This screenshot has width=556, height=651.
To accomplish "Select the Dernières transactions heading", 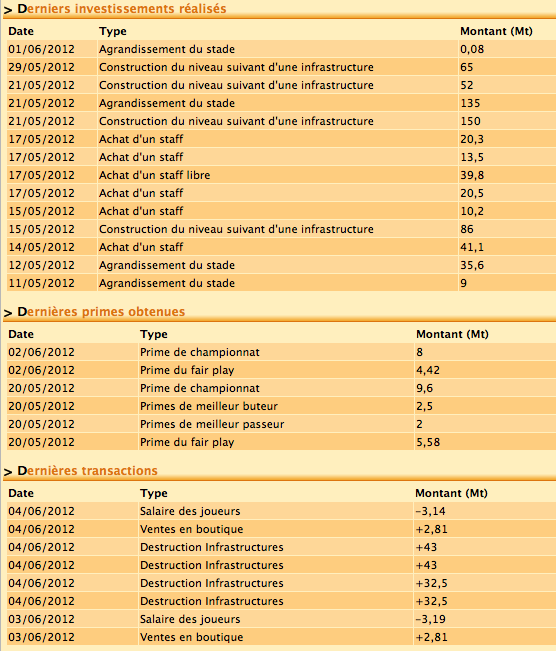I will pos(87,471).
